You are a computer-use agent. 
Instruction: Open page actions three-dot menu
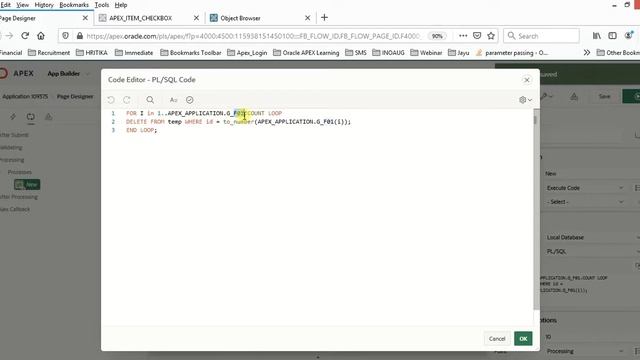coord(463,36)
